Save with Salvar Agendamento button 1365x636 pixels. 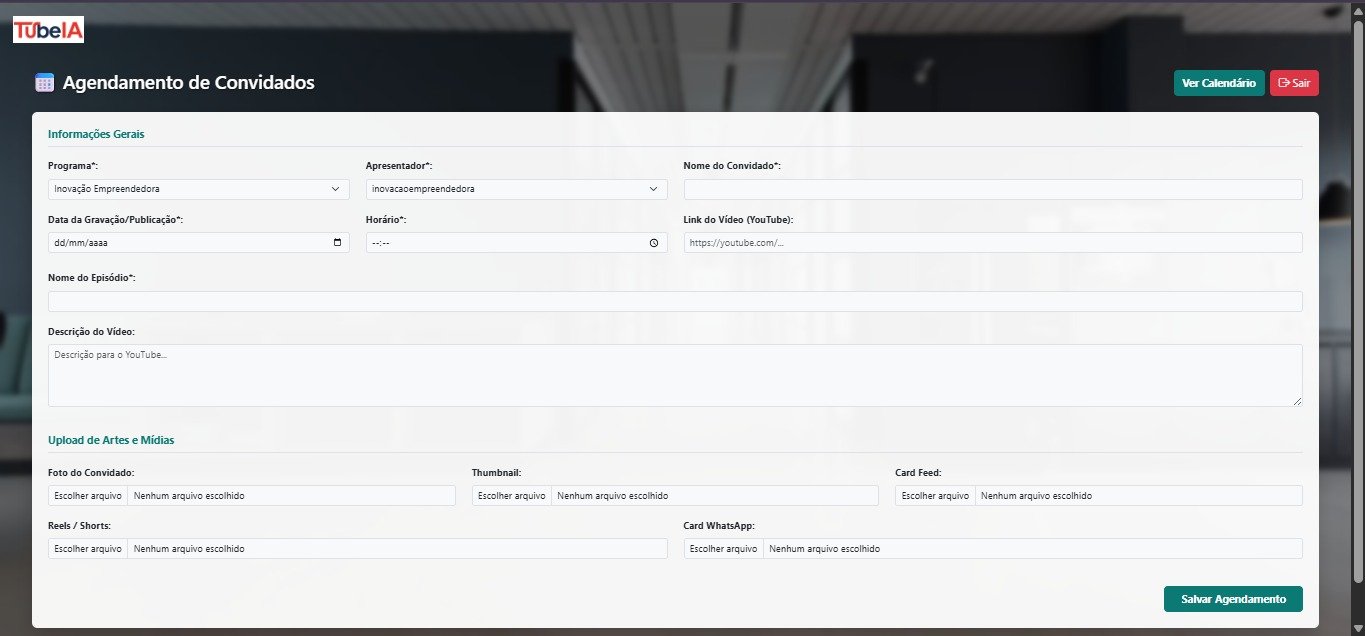[x=1233, y=599]
